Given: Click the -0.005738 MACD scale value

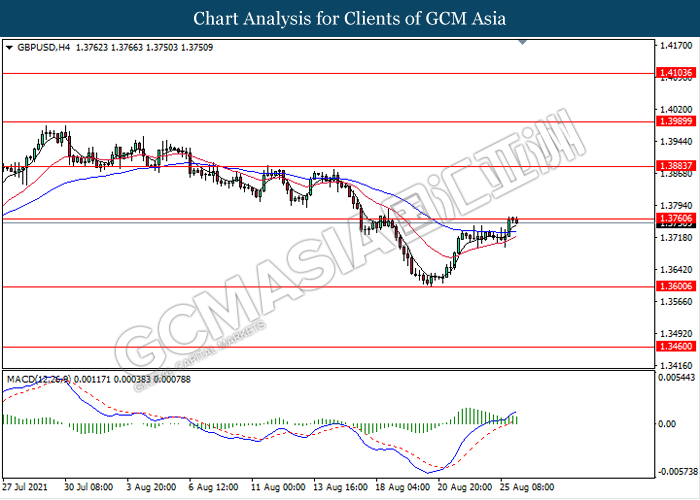Looking at the screenshot, I should point(677,471).
